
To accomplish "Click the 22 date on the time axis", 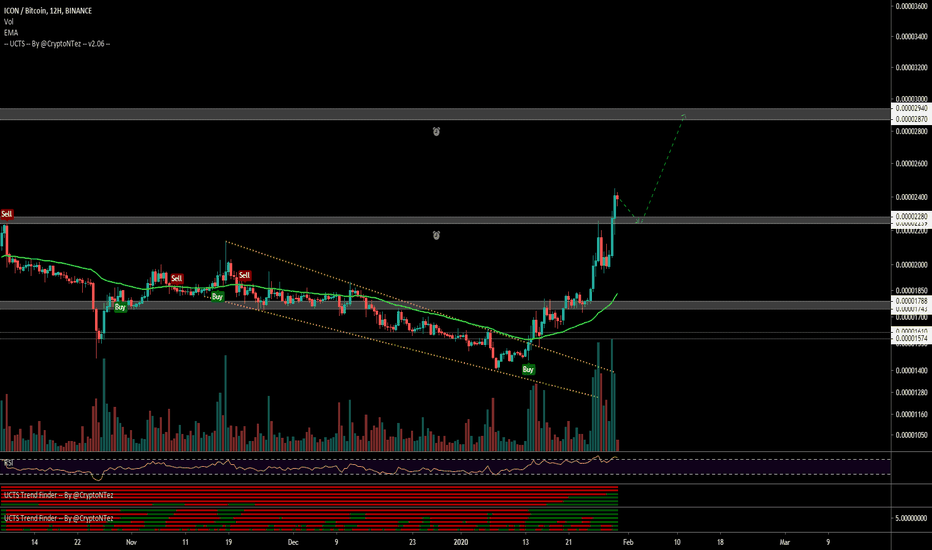I will pyautogui.click(x=77, y=542).
